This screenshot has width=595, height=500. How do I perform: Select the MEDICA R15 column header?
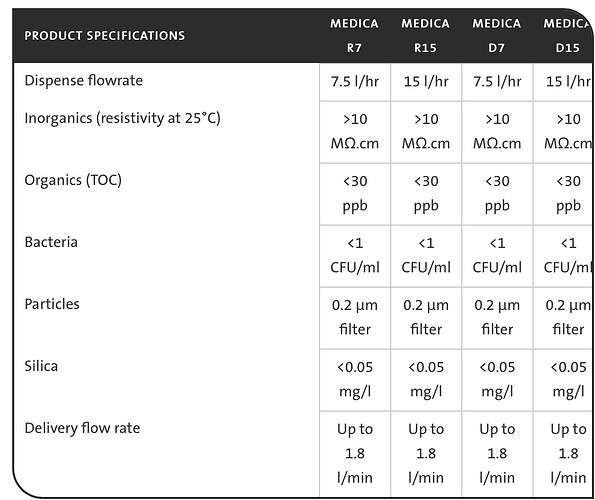pos(425,36)
